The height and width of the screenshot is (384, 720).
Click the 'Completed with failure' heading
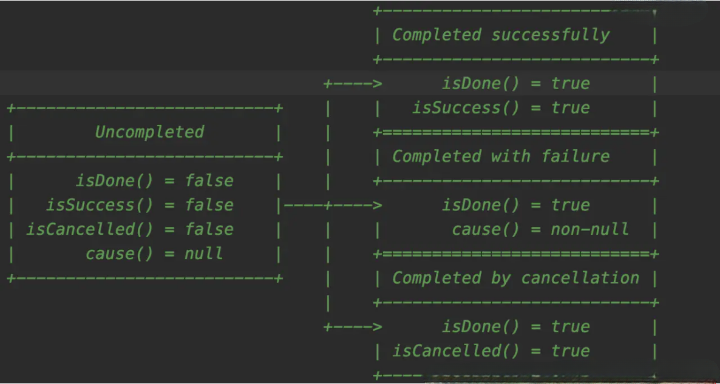point(501,157)
